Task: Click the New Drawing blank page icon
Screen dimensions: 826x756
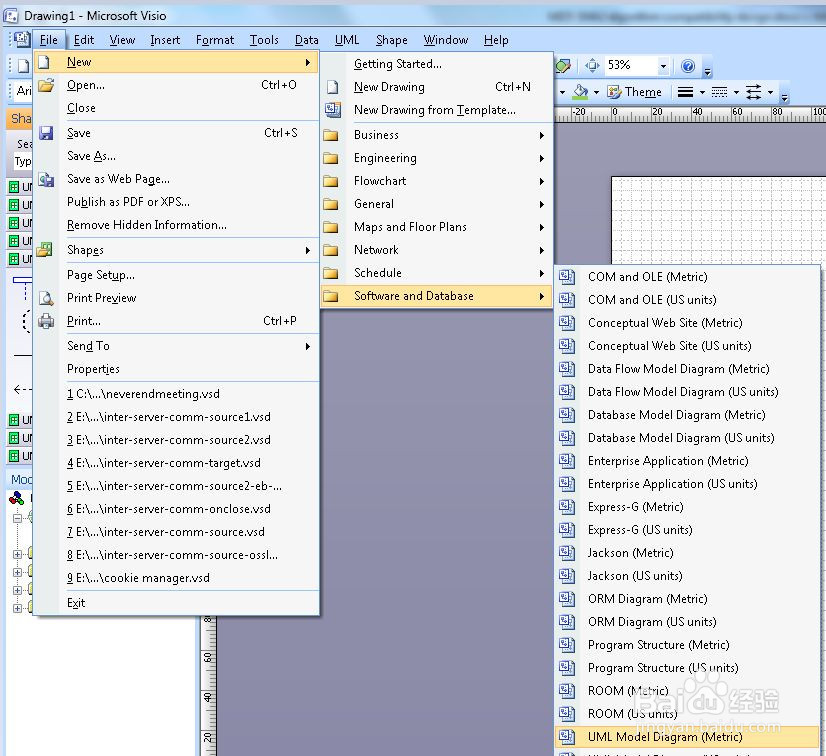Action: click(x=332, y=87)
